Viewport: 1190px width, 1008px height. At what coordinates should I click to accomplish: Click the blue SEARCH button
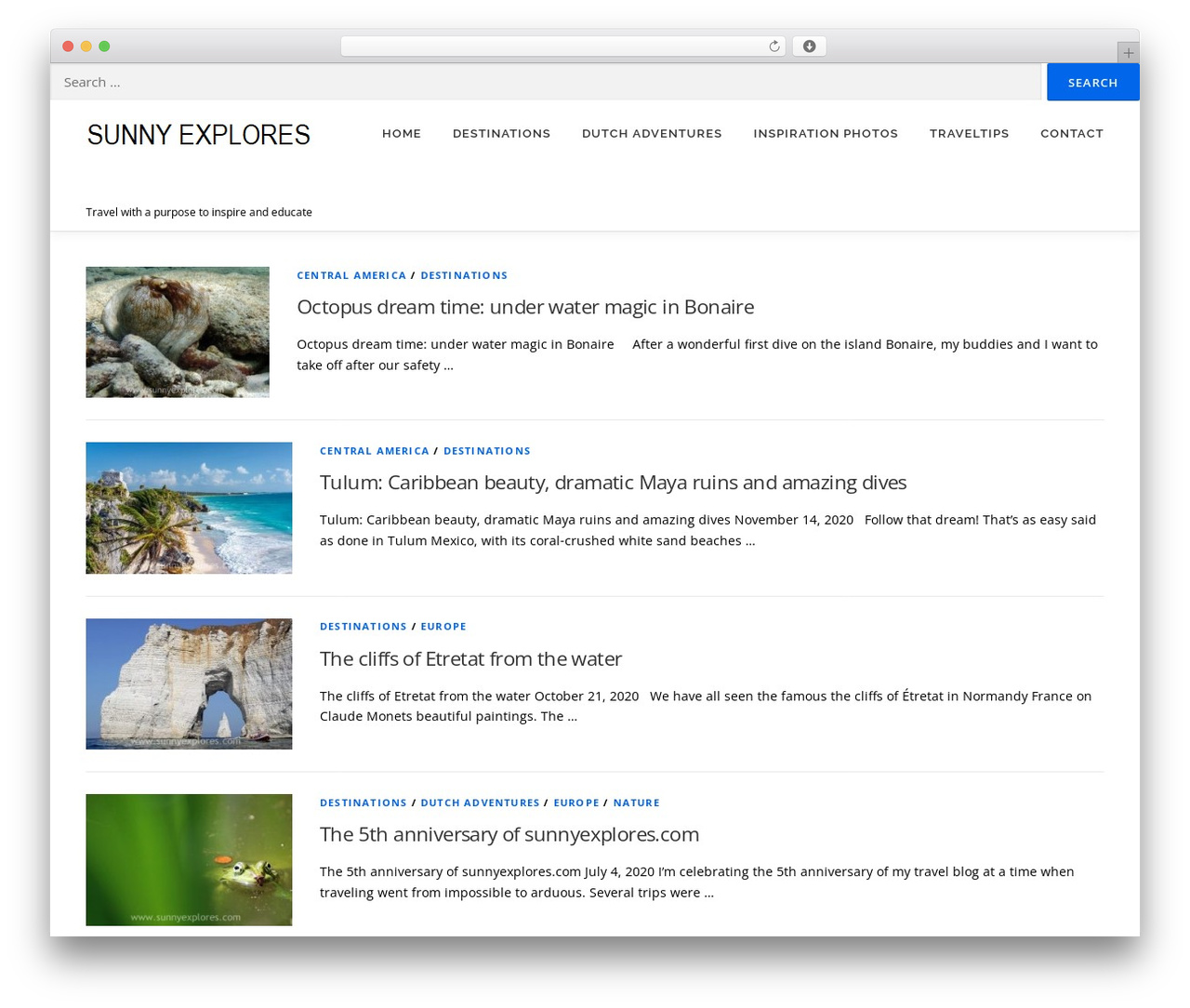(x=1092, y=83)
